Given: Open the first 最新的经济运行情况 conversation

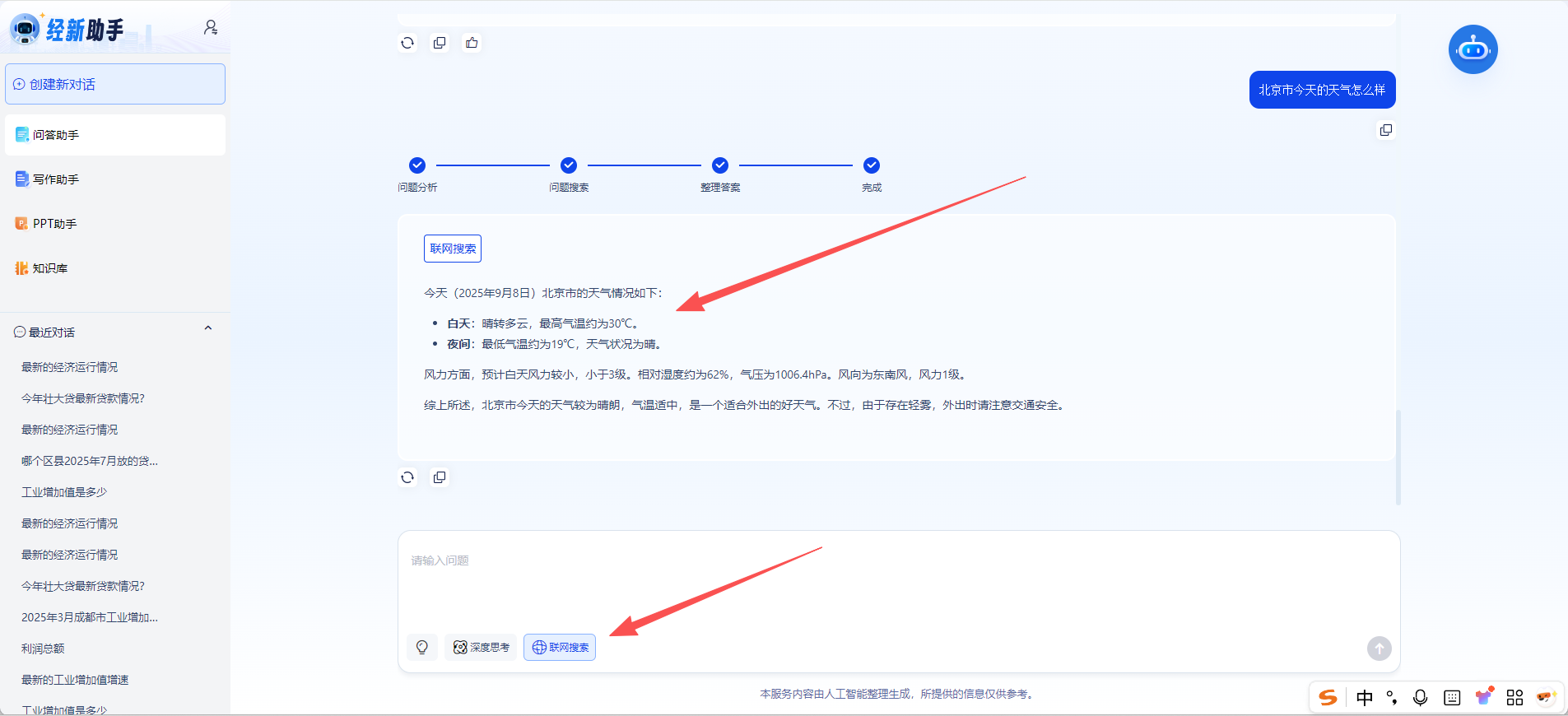Looking at the screenshot, I should point(70,367).
